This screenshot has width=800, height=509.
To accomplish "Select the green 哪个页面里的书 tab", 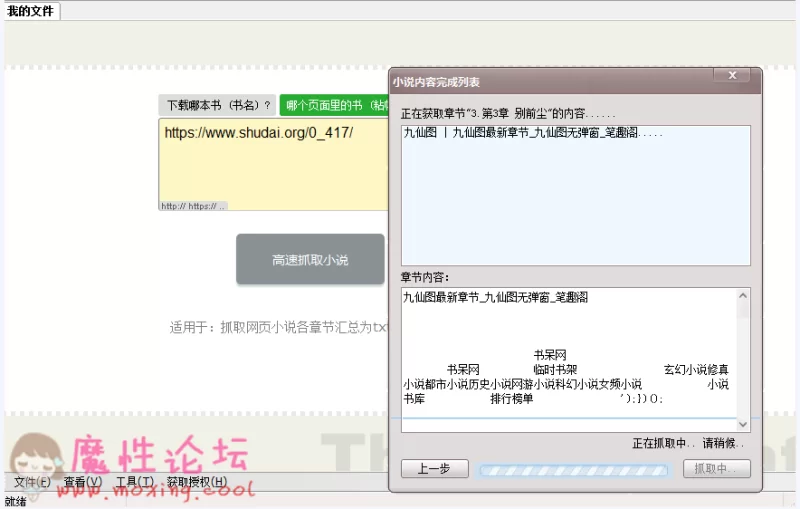I will [334, 105].
